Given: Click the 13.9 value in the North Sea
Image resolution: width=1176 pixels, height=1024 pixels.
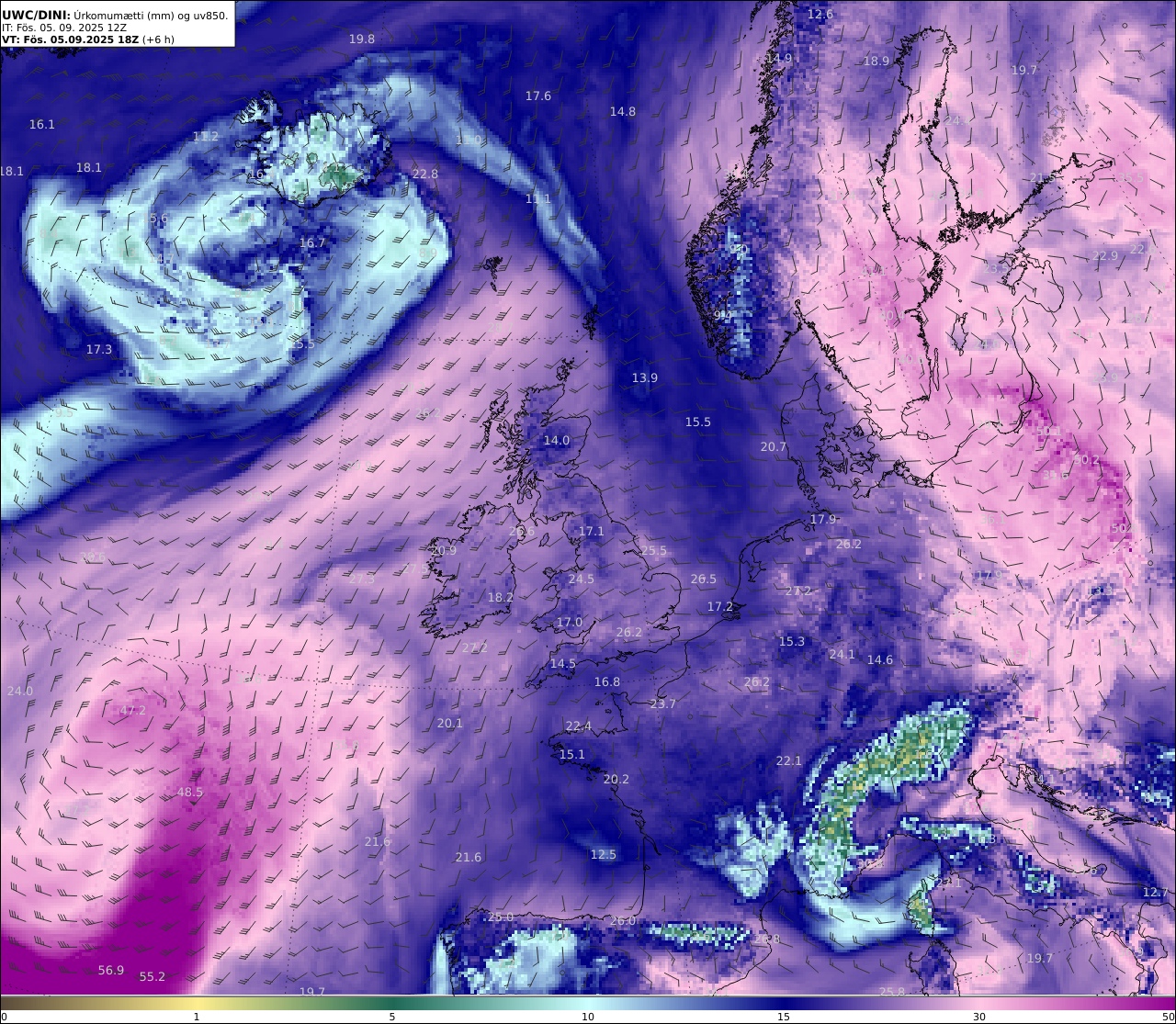Looking at the screenshot, I should (x=645, y=378).
